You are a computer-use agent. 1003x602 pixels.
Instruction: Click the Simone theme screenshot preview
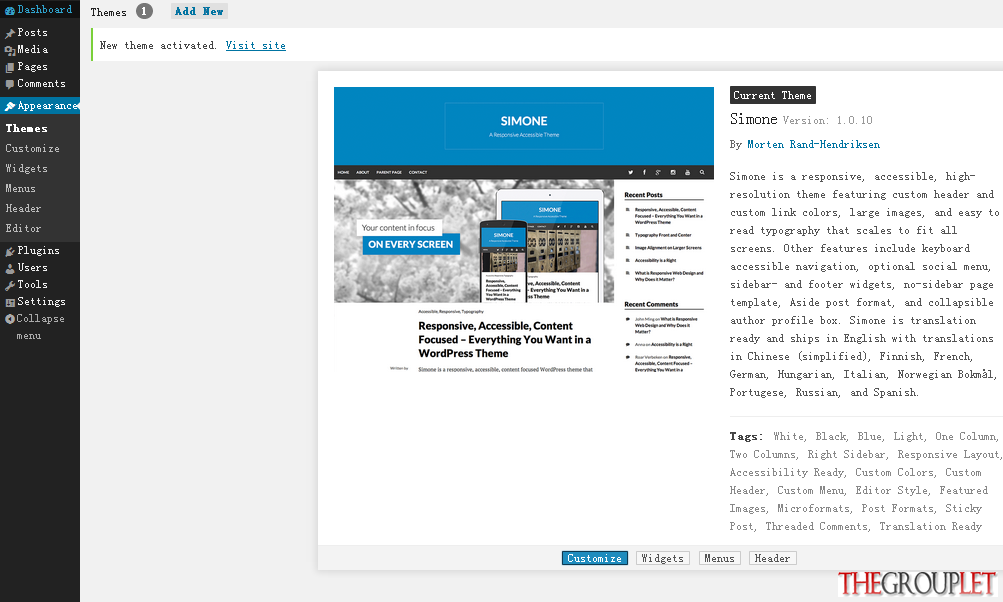pos(524,230)
